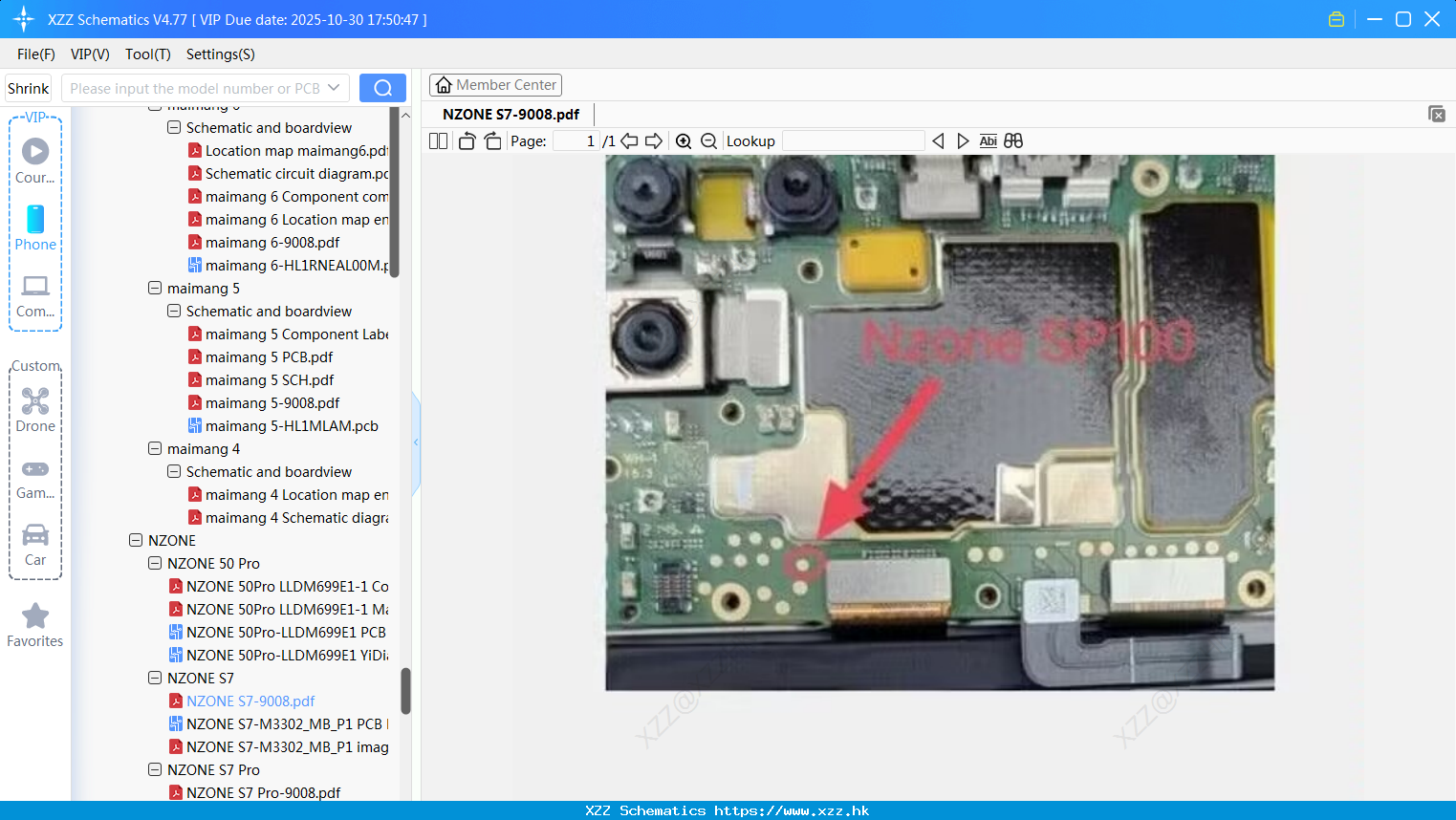Image resolution: width=1456 pixels, height=820 pixels.
Task: Click the binoculars search icon
Action: (1013, 141)
